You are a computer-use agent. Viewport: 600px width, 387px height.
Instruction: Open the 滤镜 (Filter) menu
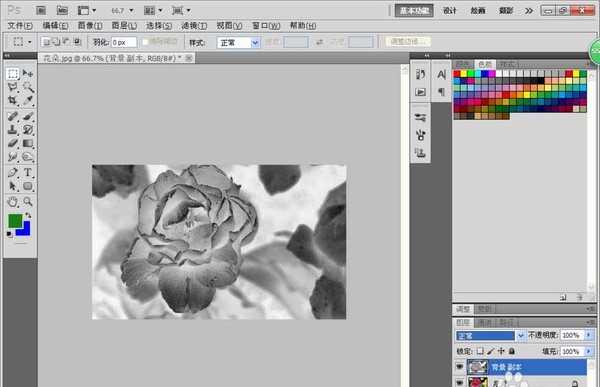194,26
